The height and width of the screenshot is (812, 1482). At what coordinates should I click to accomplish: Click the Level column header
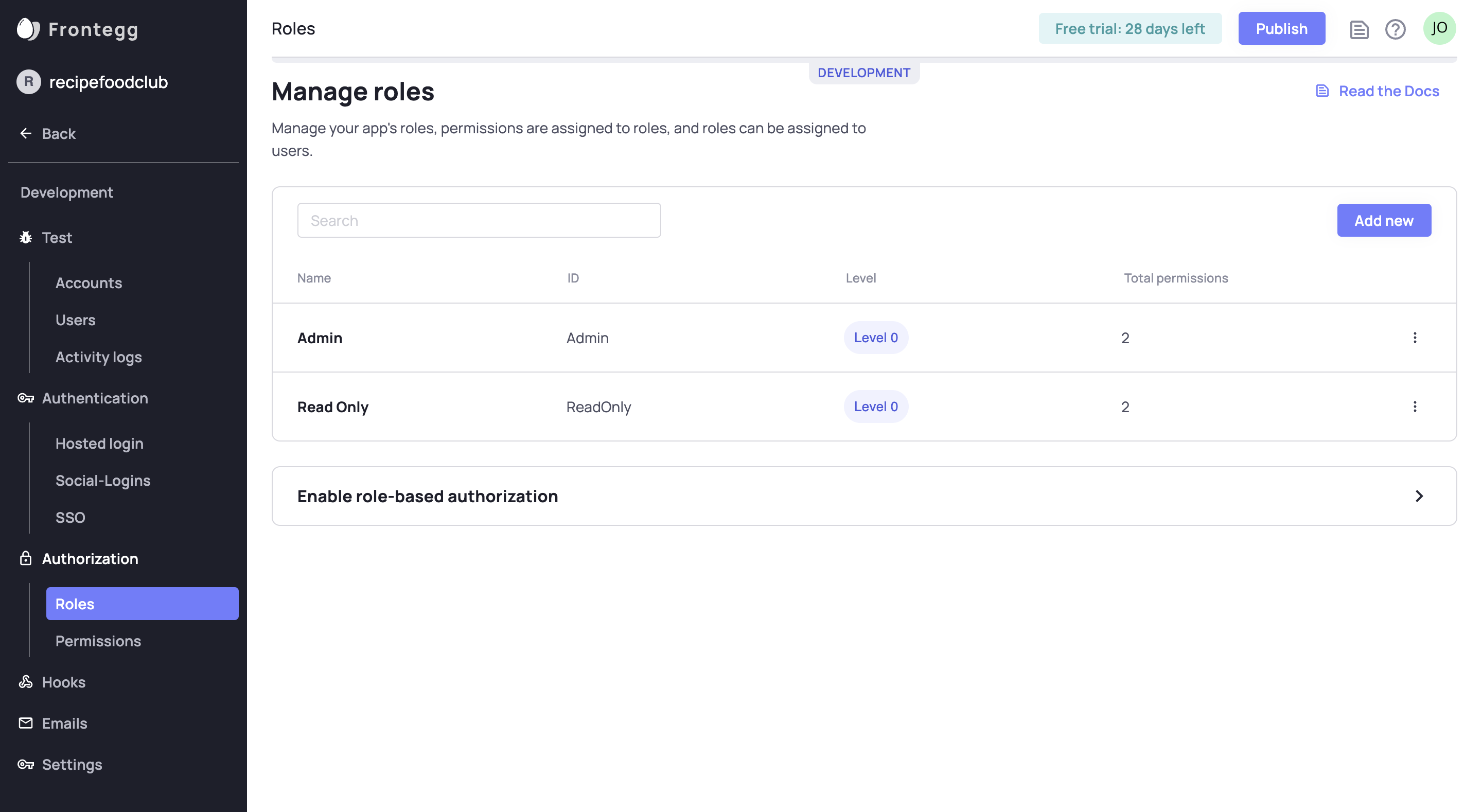(x=861, y=278)
